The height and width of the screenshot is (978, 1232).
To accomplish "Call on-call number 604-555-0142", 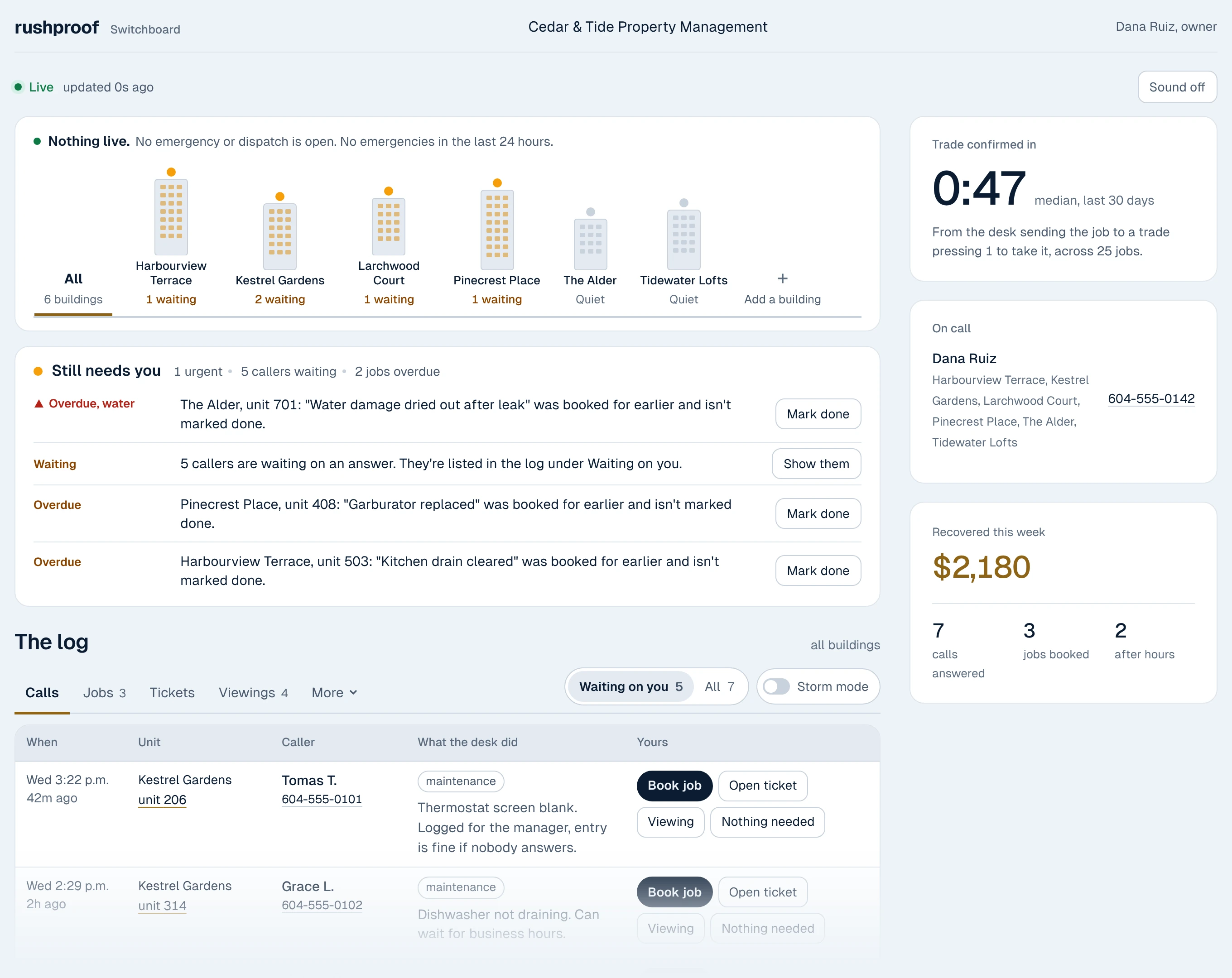I will pyautogui.click(x=1151, y=399).
